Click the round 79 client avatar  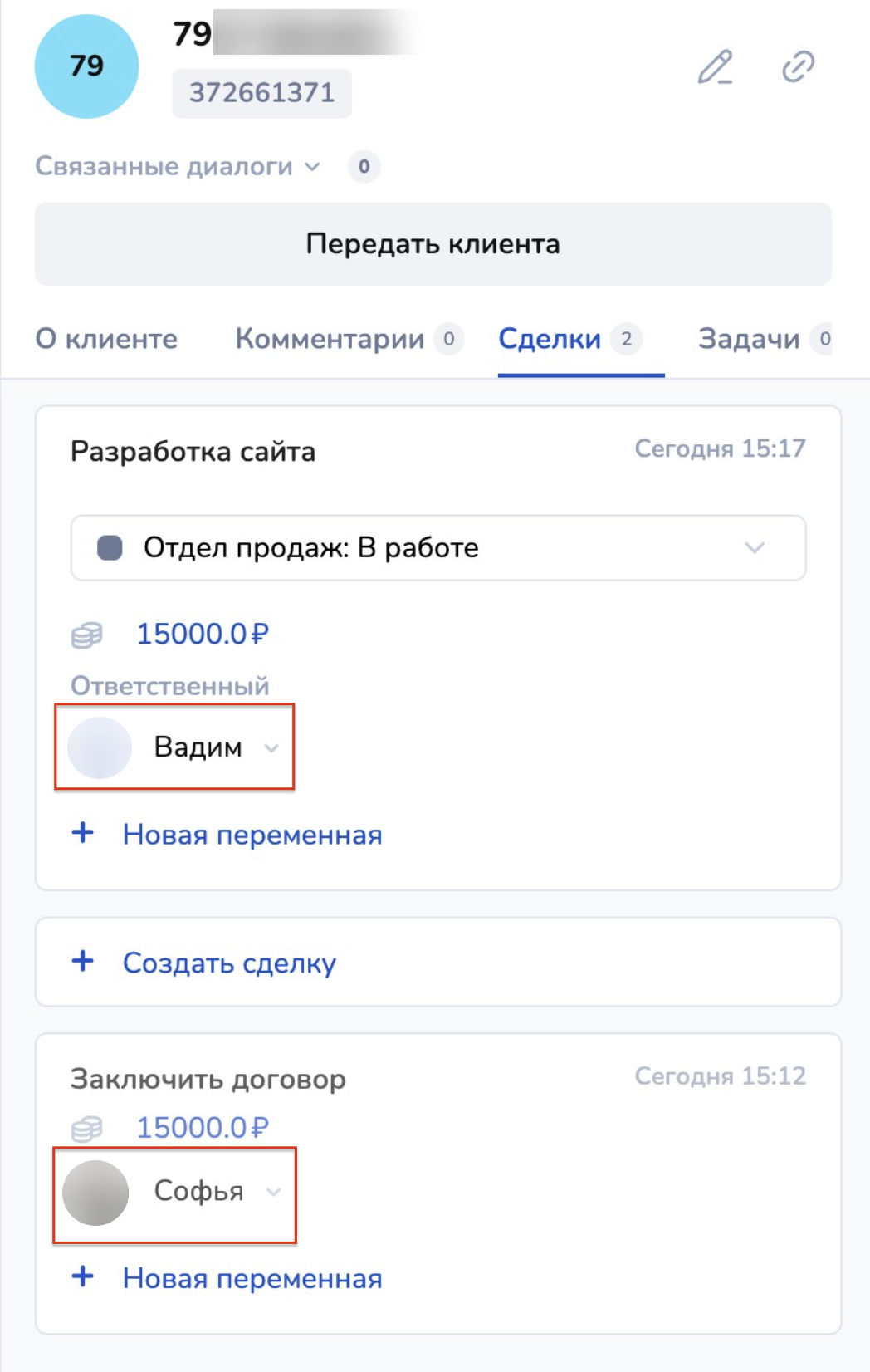point(86,66)
